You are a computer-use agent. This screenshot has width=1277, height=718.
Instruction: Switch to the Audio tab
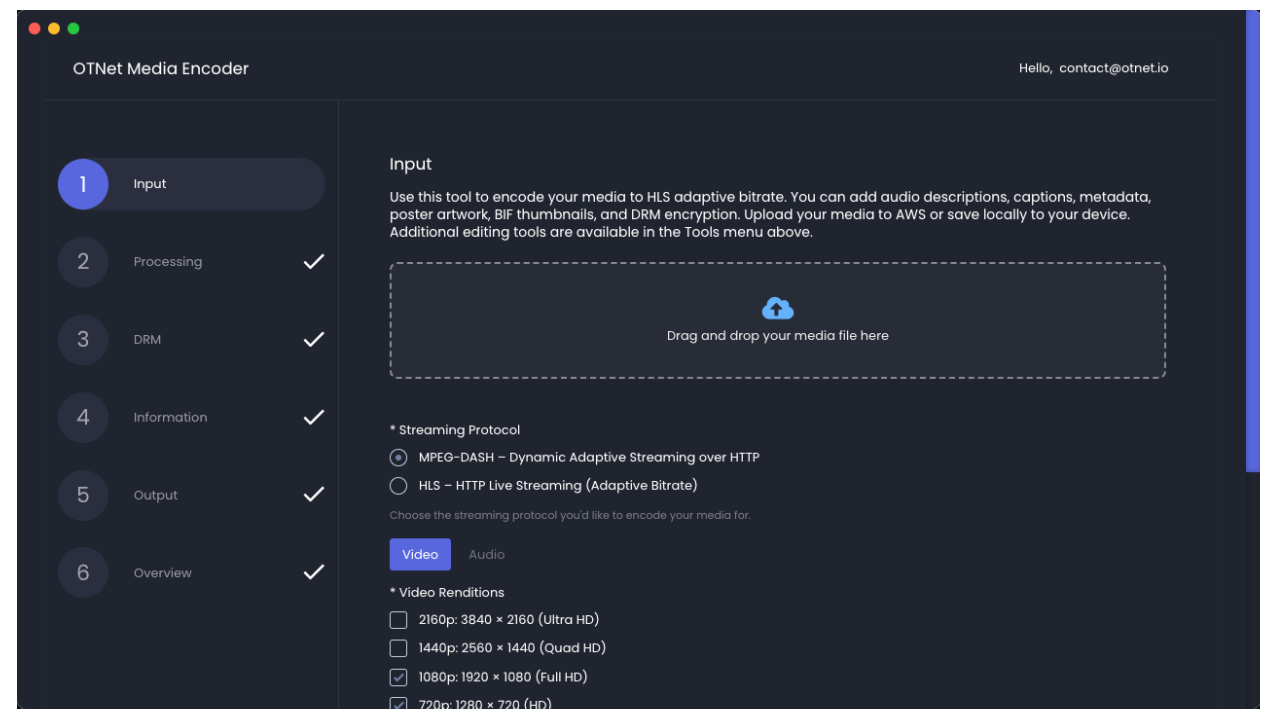(487, 554)
